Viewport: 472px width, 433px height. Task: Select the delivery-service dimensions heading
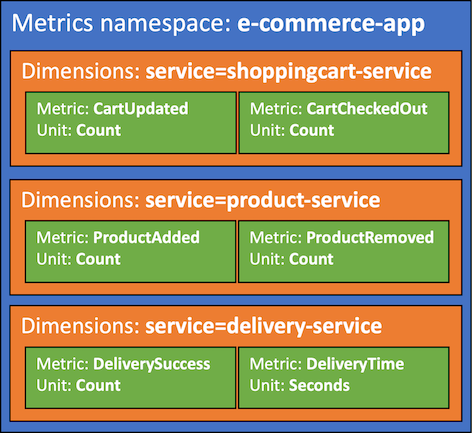(202, 327)
